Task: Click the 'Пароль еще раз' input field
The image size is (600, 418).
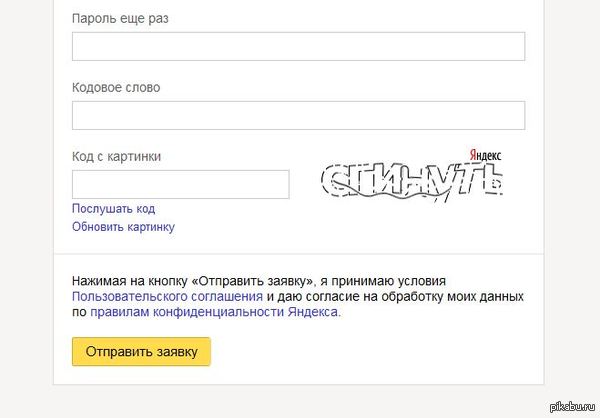Action: 298,47
